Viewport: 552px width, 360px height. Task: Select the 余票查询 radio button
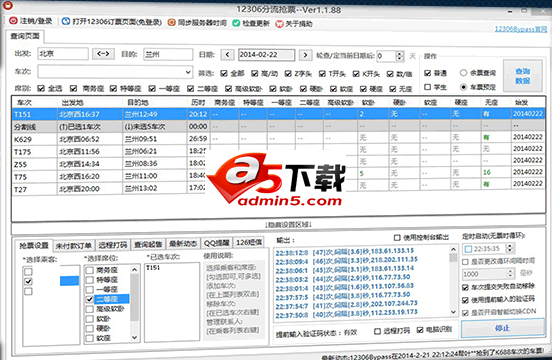[x=463, y=72]
